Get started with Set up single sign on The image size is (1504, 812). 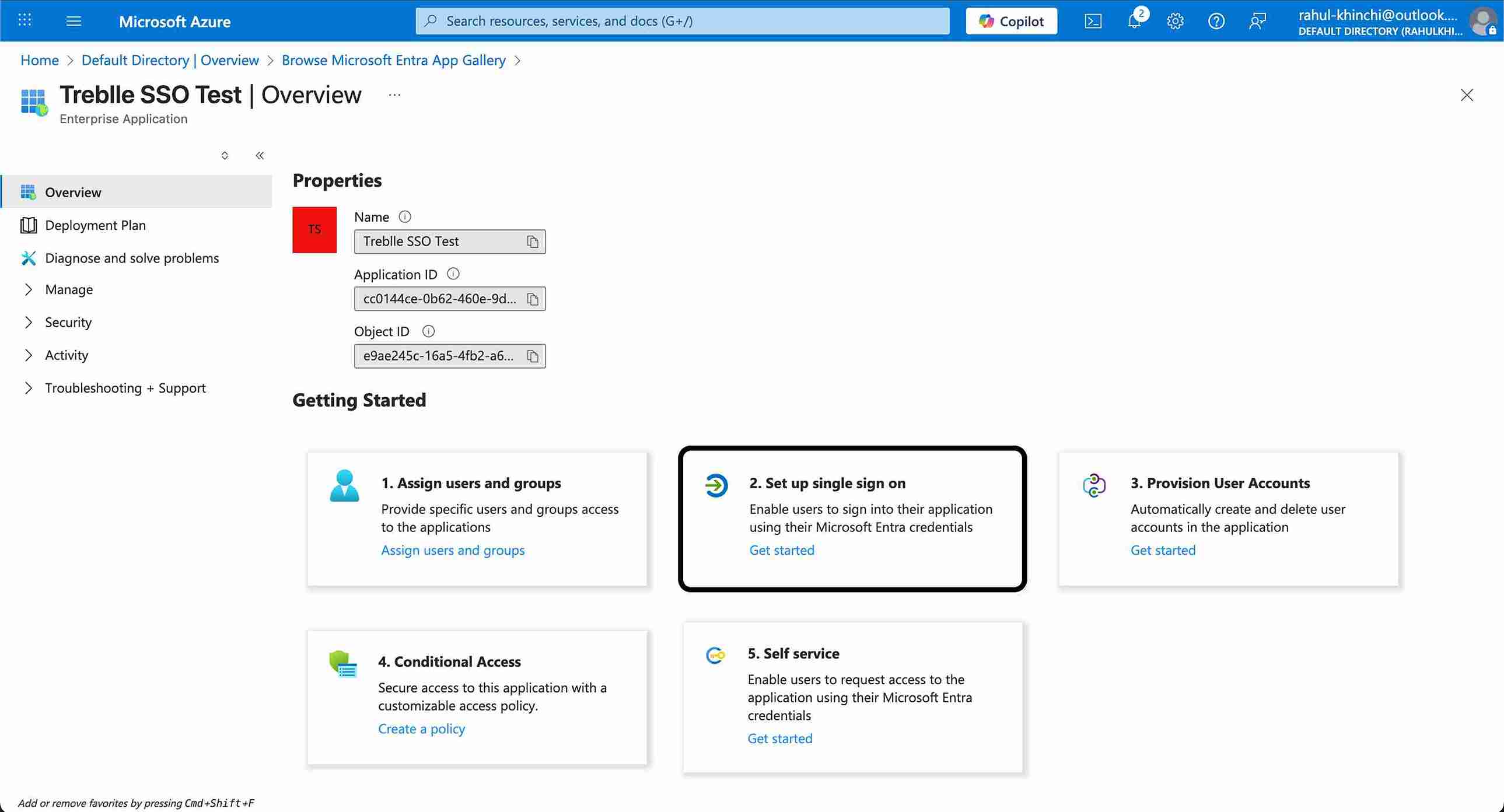point(781,549)
